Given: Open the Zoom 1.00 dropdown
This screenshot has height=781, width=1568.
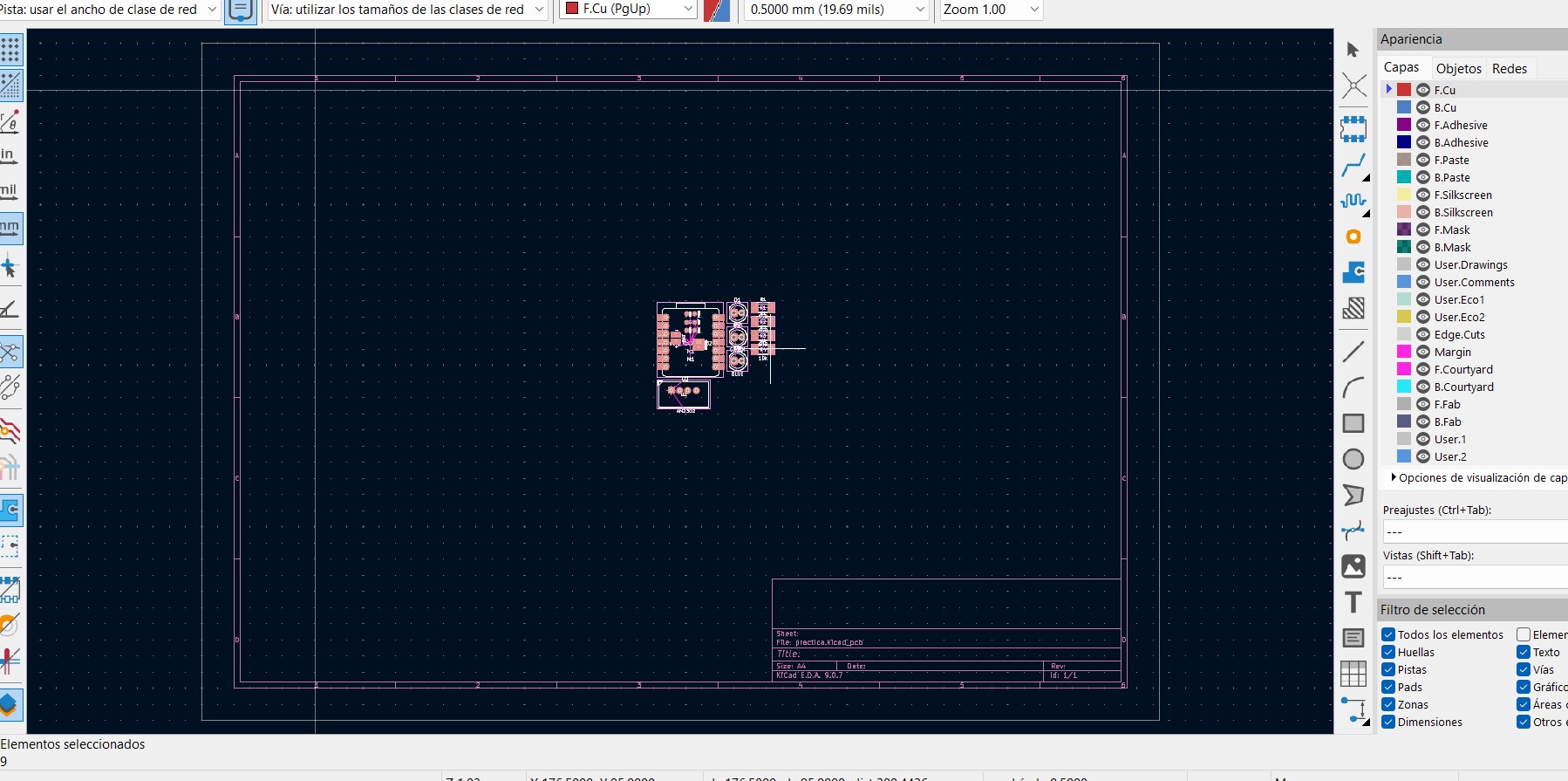Looking at the screenshot, I should pos(992,10).
